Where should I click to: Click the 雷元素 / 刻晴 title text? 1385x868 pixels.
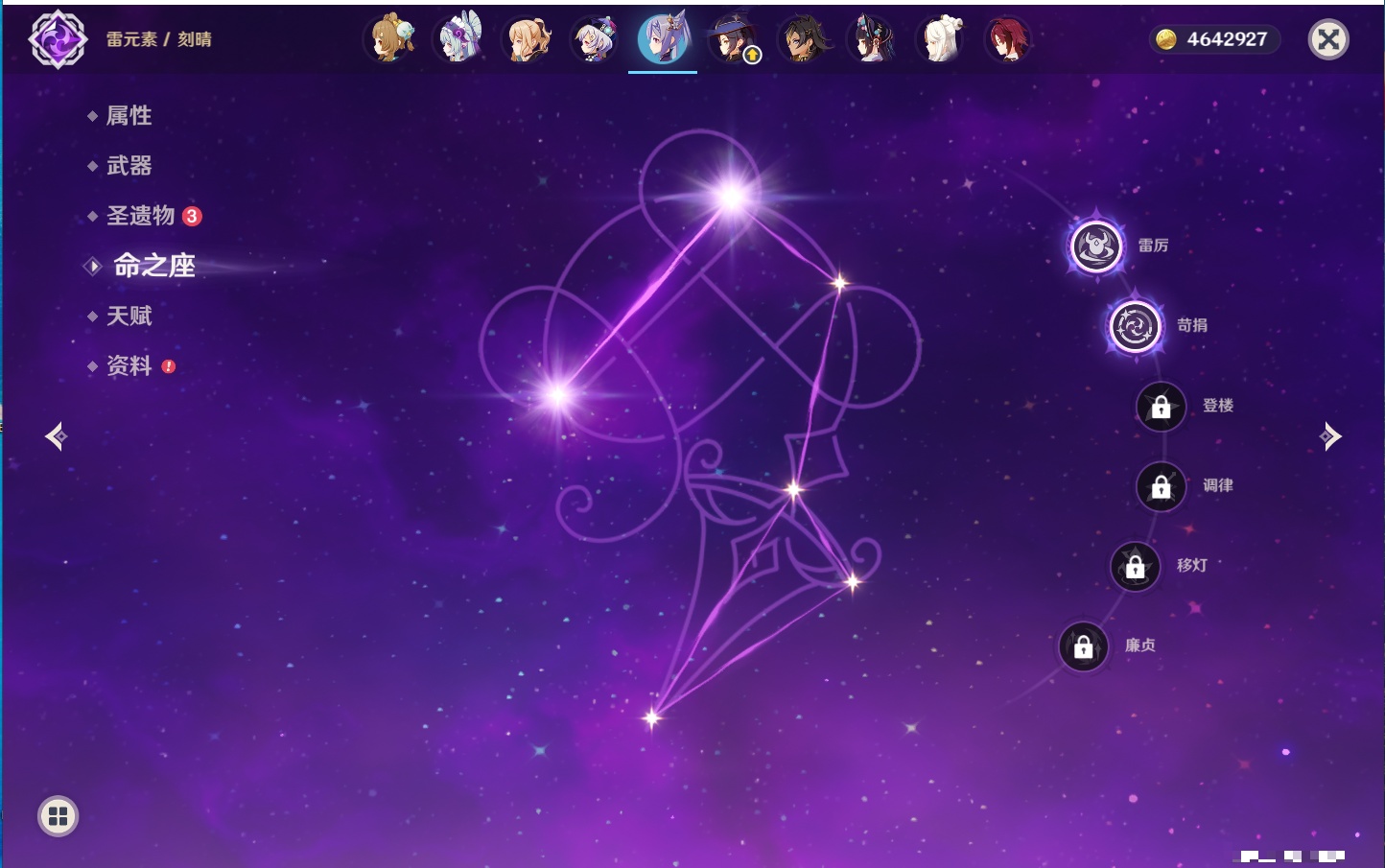pyautogui.click(x=159, y=39)
